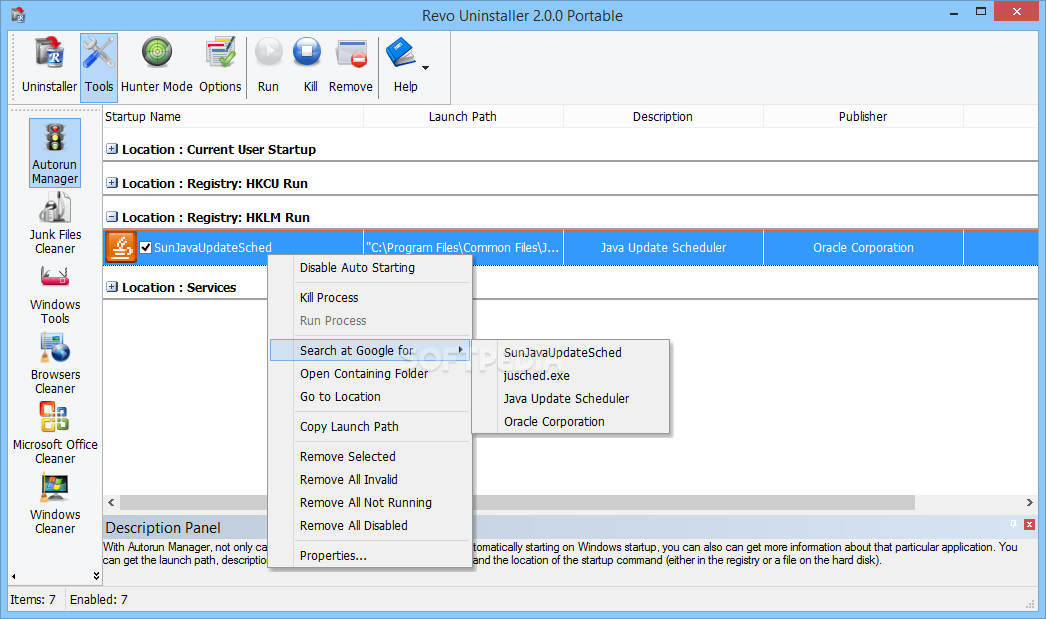Expand more sidebar tools chevron

96,576
